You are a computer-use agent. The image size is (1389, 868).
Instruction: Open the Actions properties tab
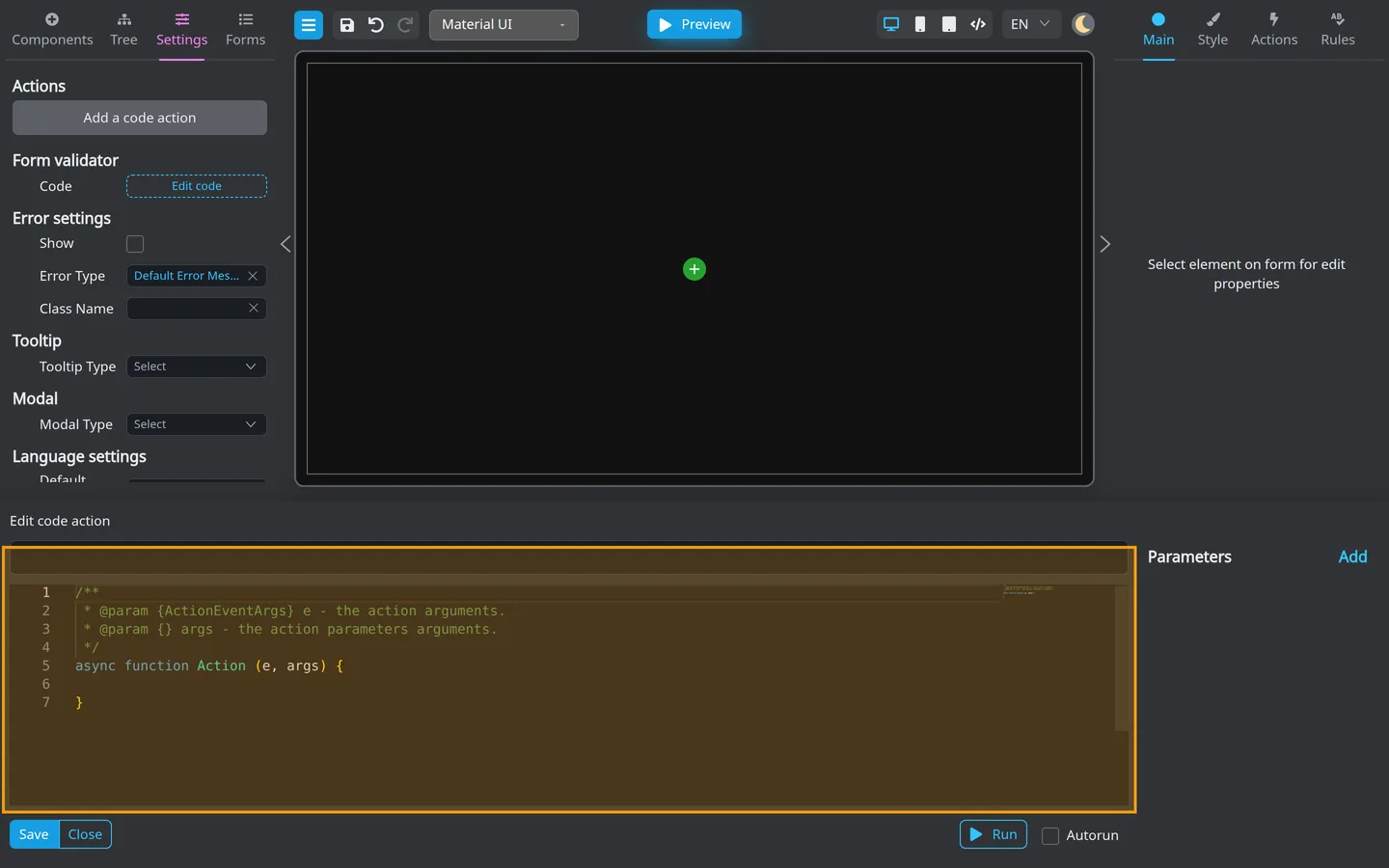click(x=1274, y=30)
